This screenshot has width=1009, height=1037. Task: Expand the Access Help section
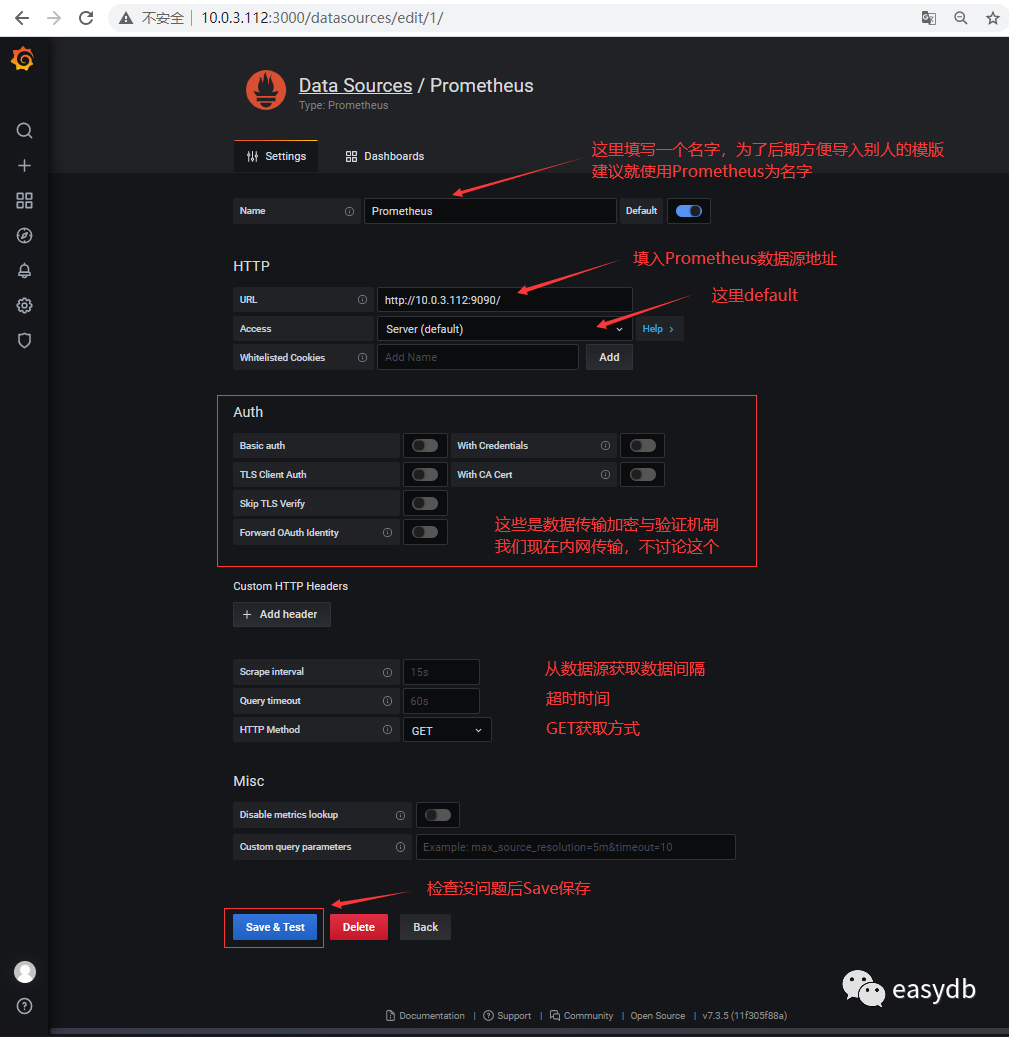659,329
